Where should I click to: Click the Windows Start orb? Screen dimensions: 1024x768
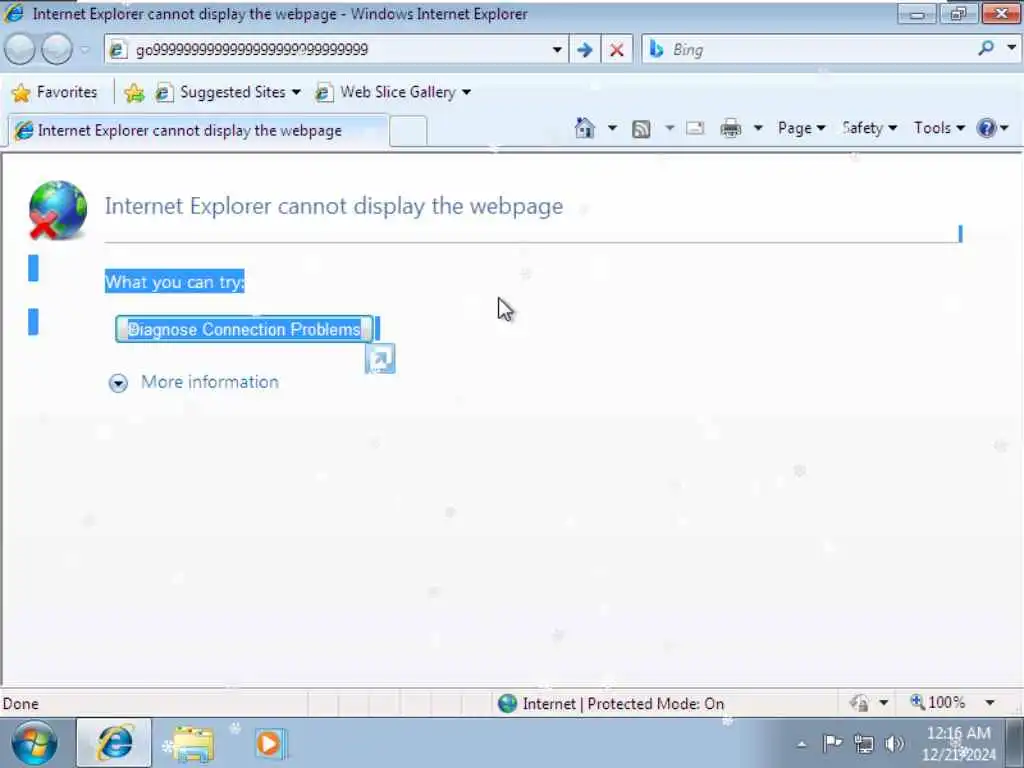34,743
